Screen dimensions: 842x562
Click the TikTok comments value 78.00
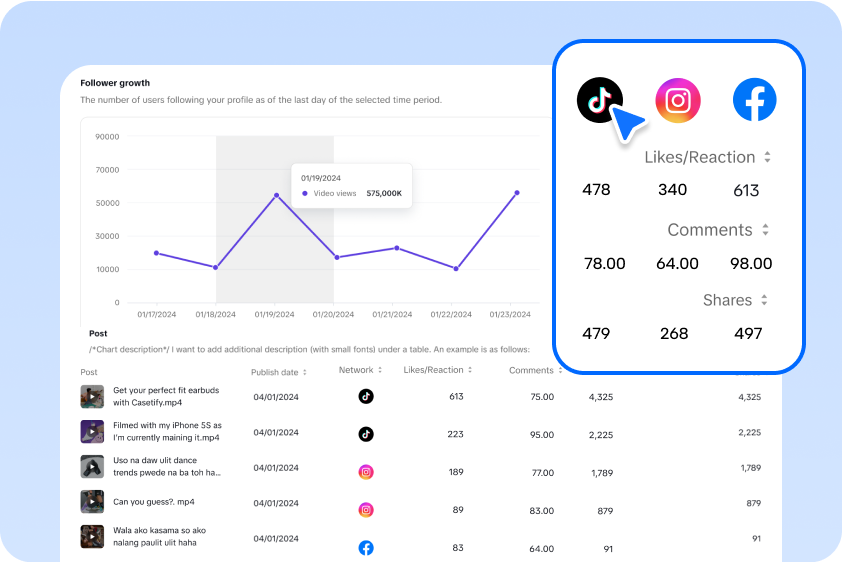605,264
